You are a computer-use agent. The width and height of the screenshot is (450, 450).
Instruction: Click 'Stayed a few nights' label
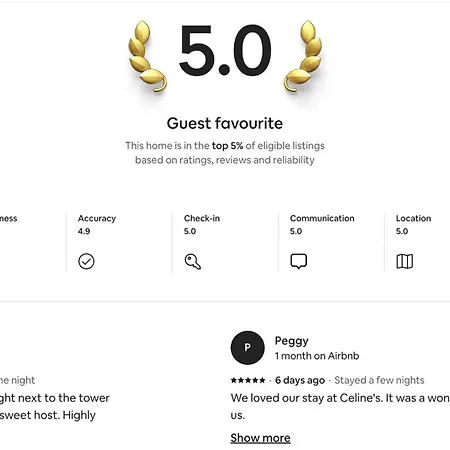[379, 380]
